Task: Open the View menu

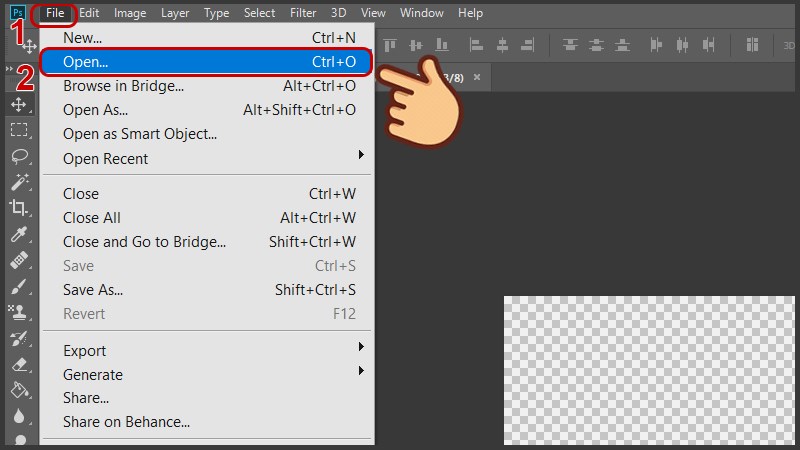Action: point(373,13)
